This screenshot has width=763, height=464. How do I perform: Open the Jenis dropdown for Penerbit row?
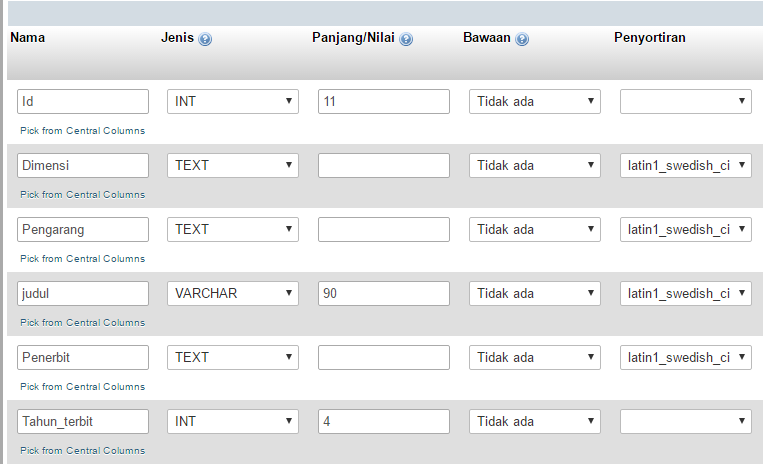point(232,357)
